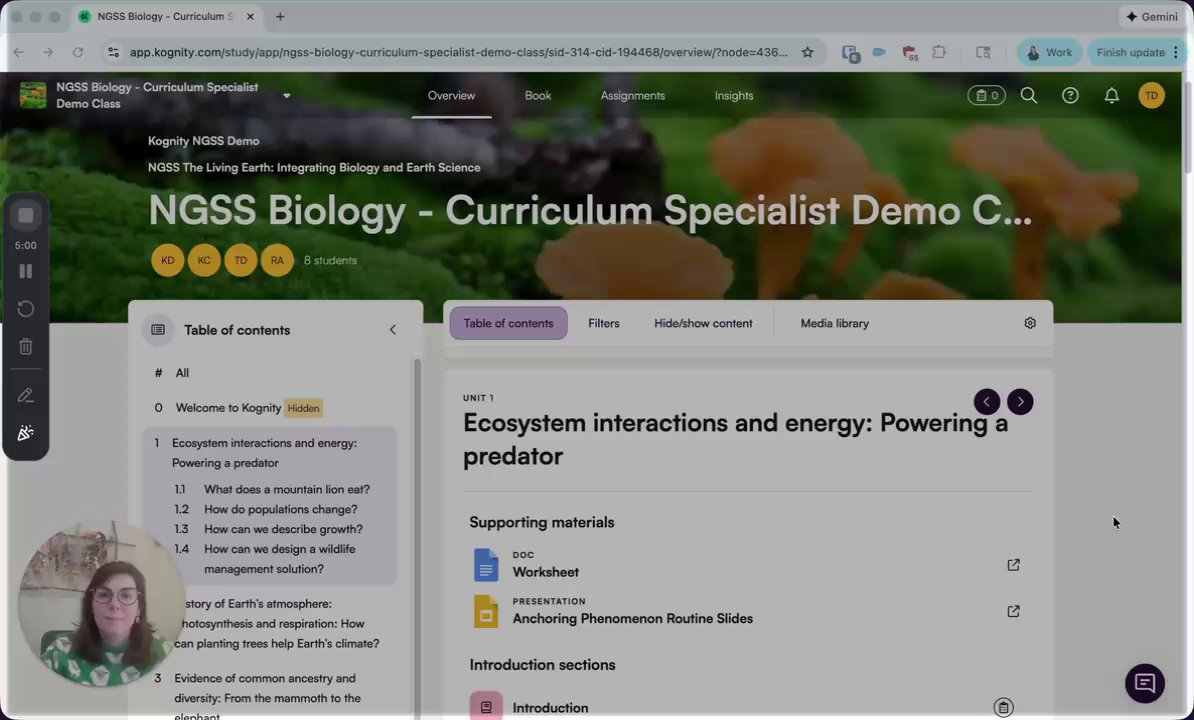
Task: Open 1.3 How can we describe growth?
Action: click(283, 529)
